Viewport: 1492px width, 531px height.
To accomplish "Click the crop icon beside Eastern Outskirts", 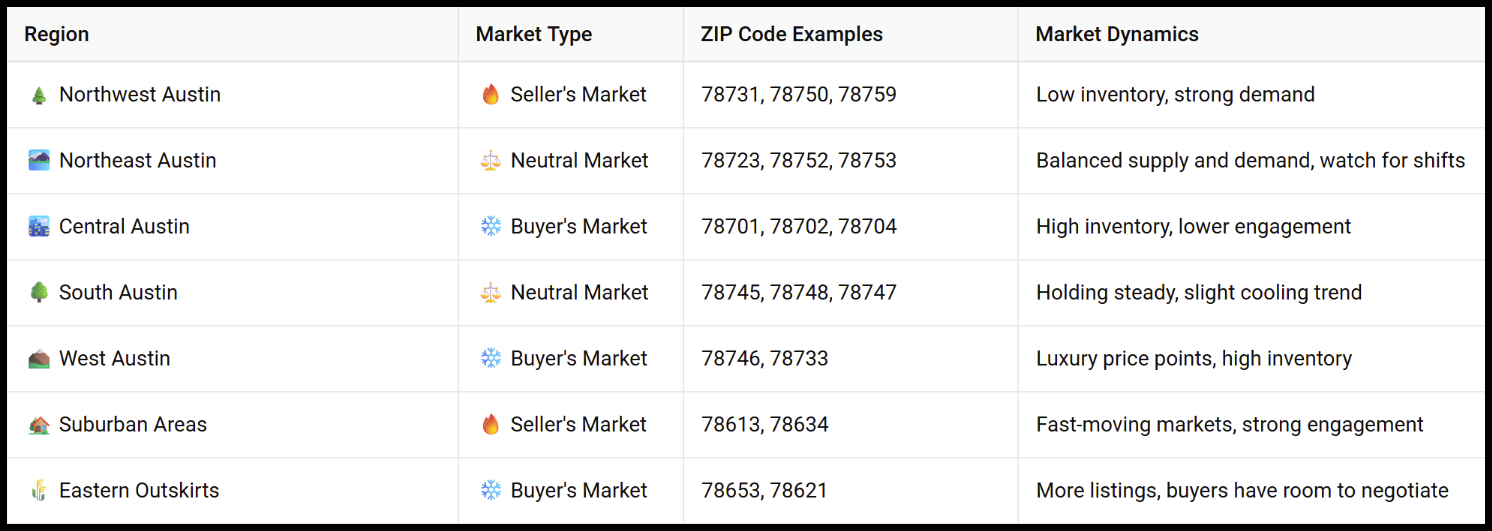I will point(39,491).
